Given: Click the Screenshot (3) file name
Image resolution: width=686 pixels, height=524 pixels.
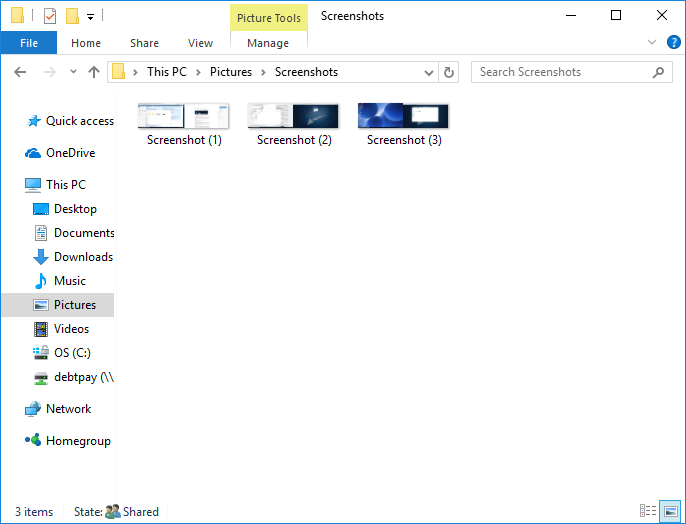Looking at the screenshot, I should [x=404, y=140].
